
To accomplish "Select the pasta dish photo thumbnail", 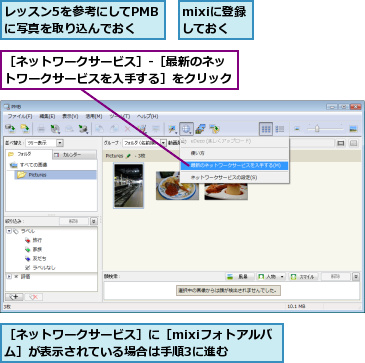I will coord(177,186).
